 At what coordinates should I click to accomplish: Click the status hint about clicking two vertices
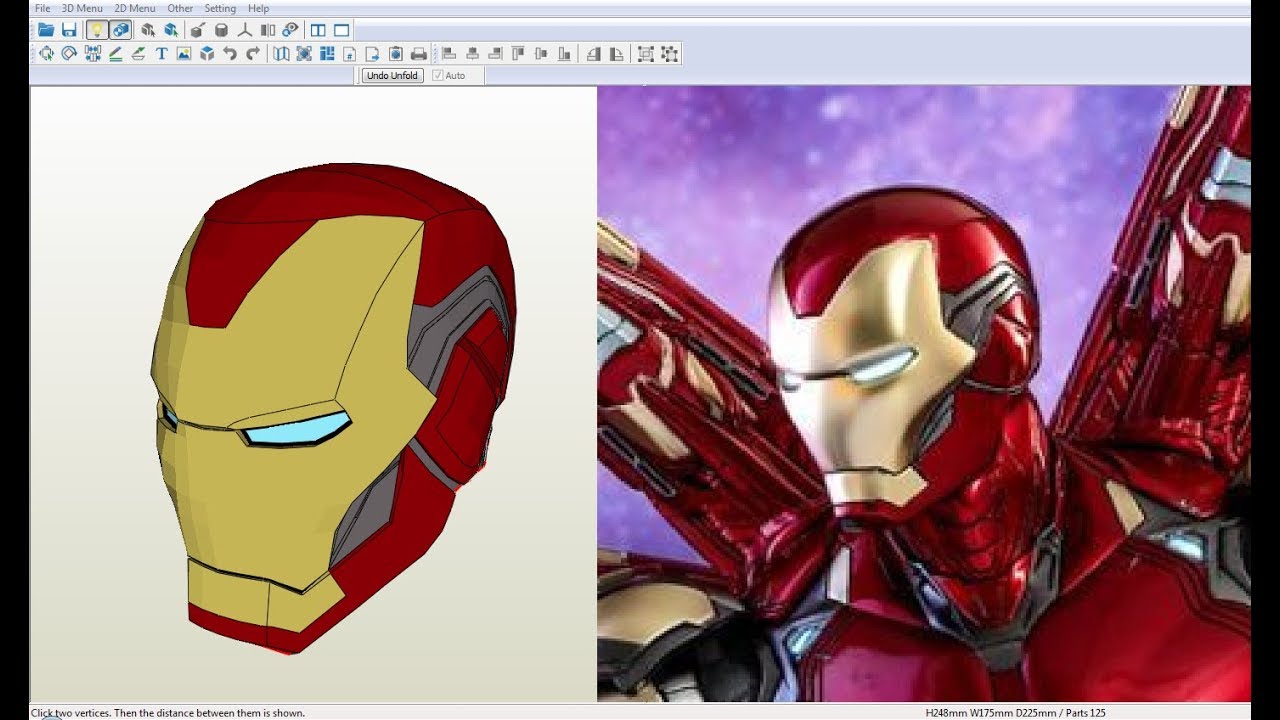[168, 713]
